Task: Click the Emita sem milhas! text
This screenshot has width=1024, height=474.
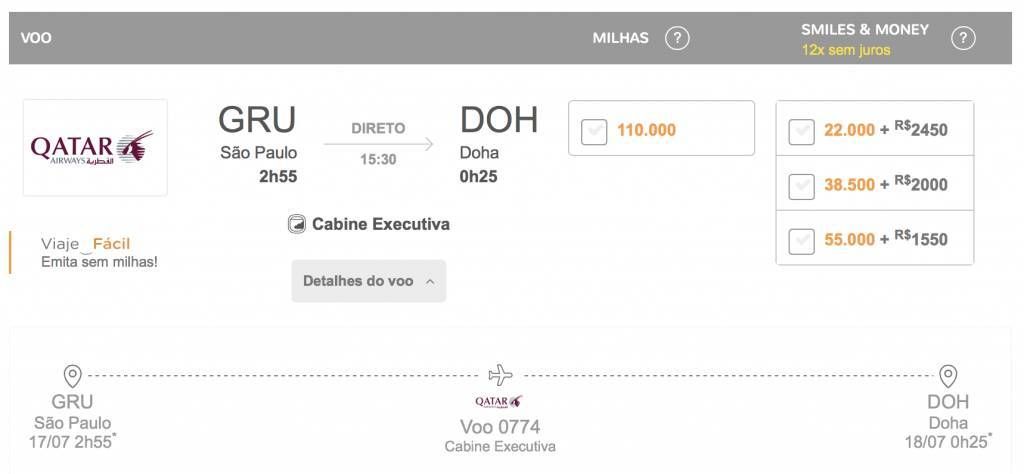Action: tap(99, 262)
